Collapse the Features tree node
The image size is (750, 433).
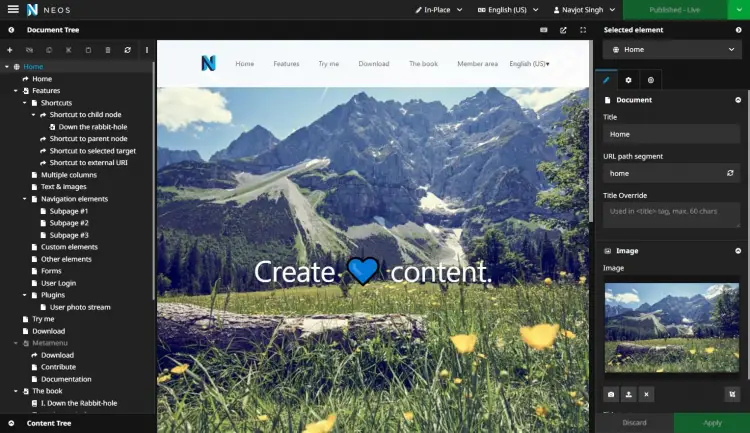tap(16, 90)
